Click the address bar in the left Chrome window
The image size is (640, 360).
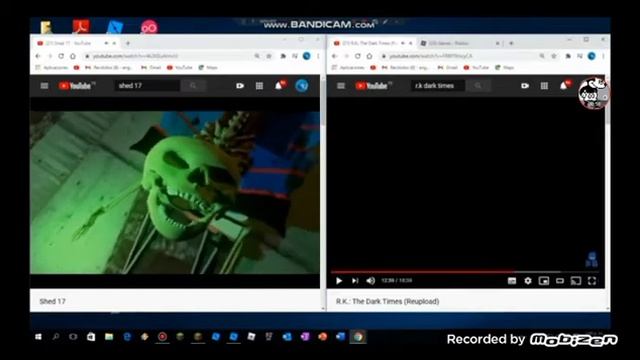[x=167, y=56]
